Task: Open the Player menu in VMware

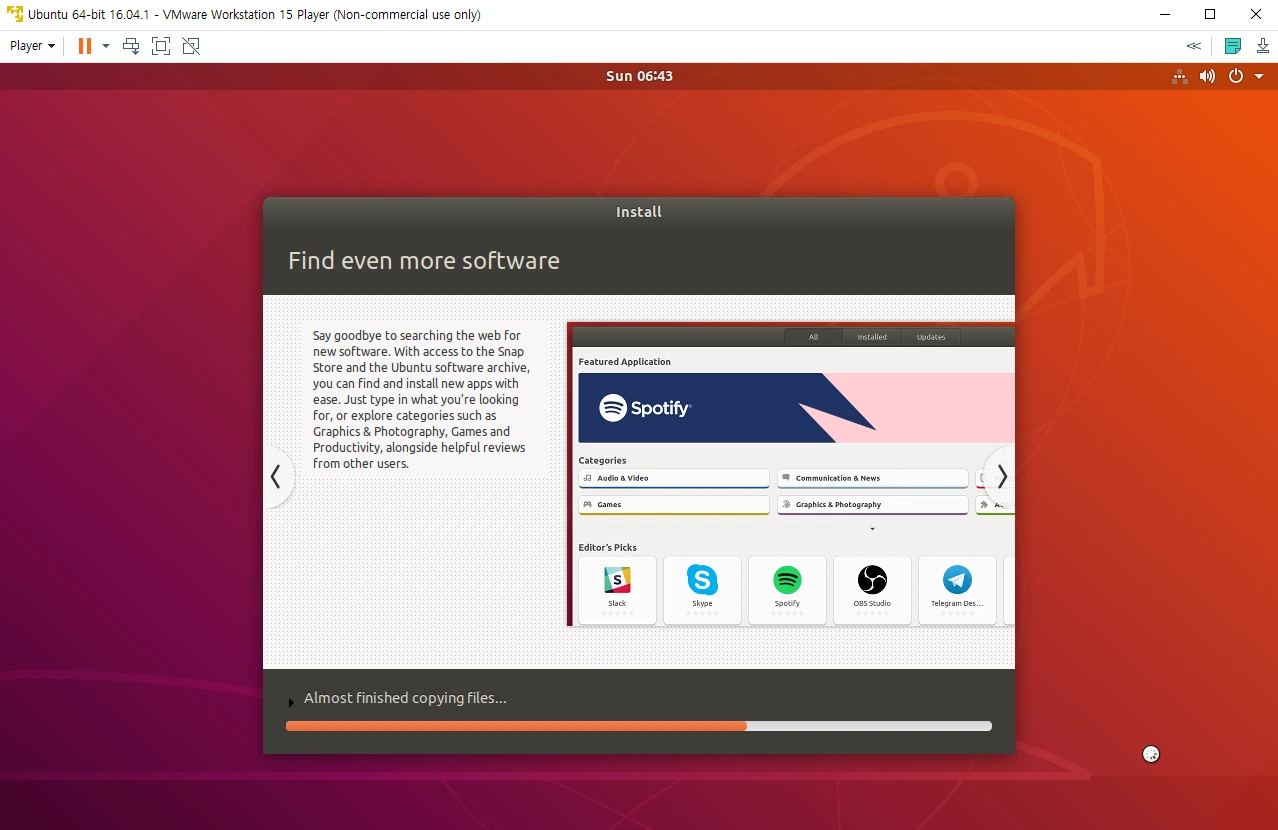Action: click(32, 46)
